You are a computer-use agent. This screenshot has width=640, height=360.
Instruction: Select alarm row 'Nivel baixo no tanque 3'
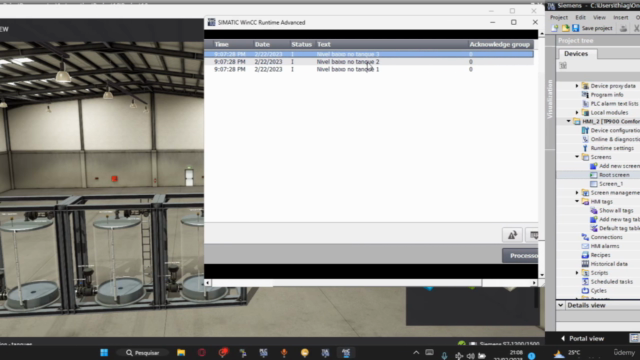(x=369, y=54)
